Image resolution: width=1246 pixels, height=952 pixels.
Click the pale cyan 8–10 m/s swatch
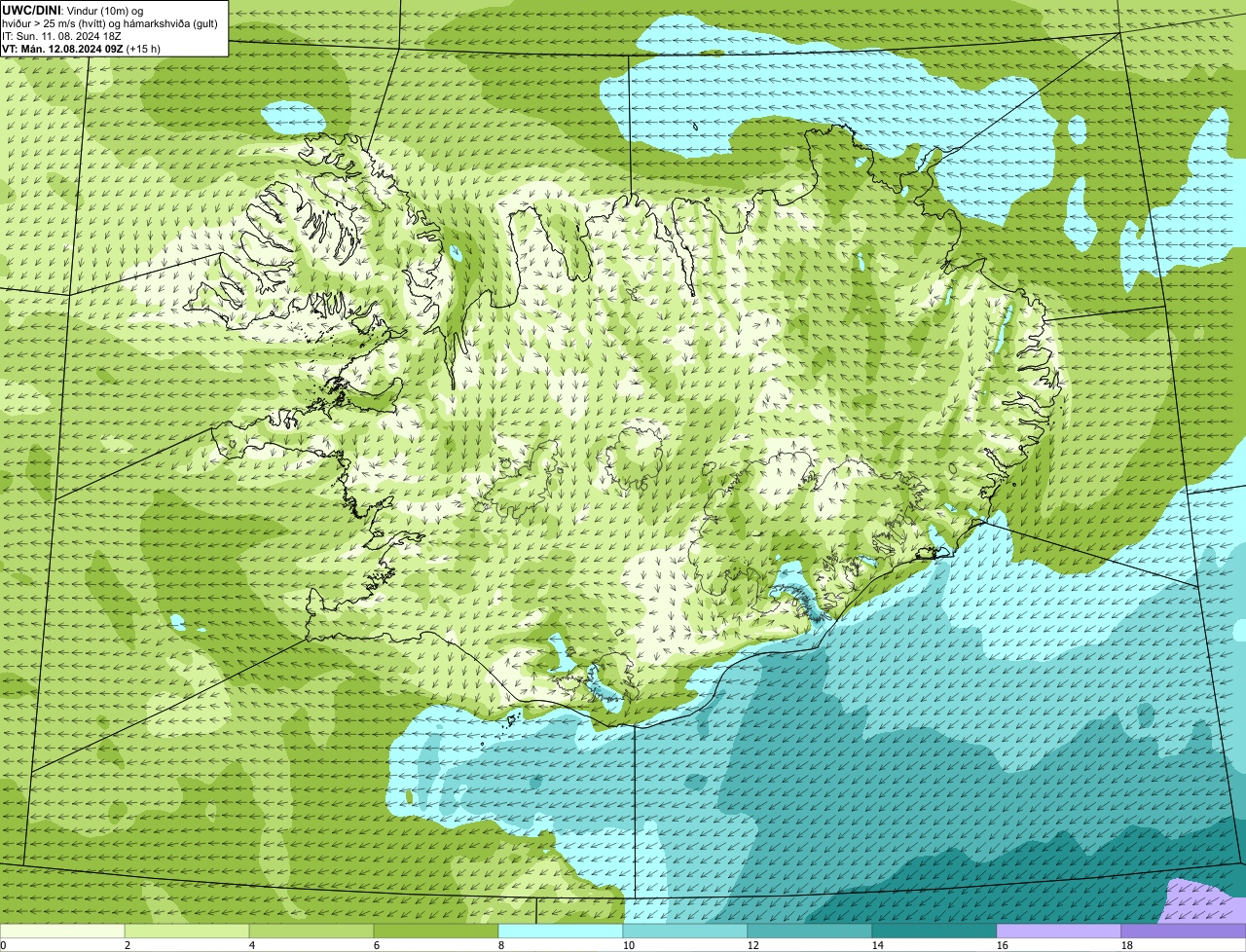tap(561, 931)
